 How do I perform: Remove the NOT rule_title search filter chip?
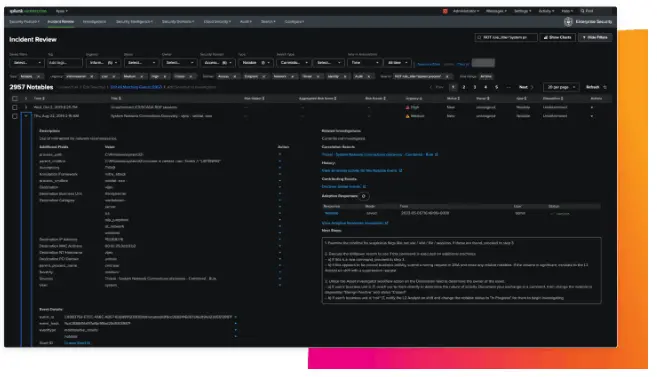point(447,77)
